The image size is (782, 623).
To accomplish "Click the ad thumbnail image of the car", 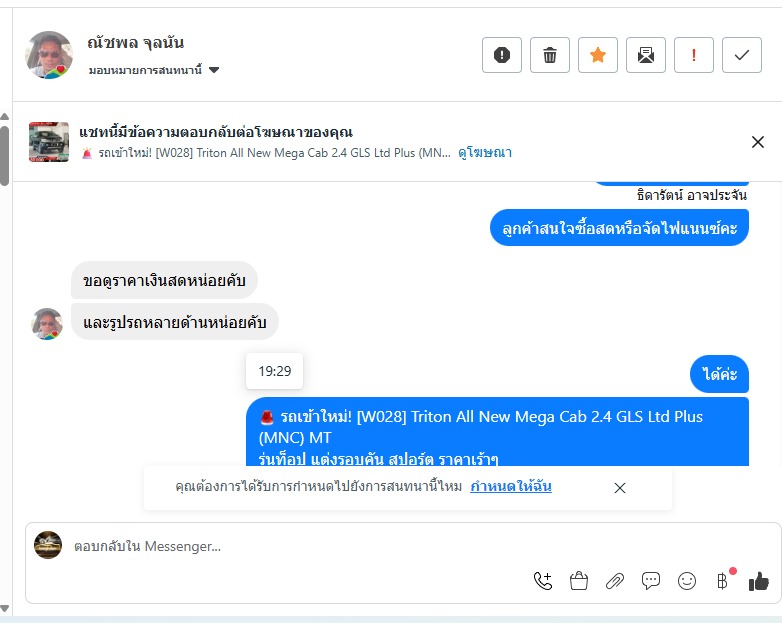I will click(x=49, y=142).
